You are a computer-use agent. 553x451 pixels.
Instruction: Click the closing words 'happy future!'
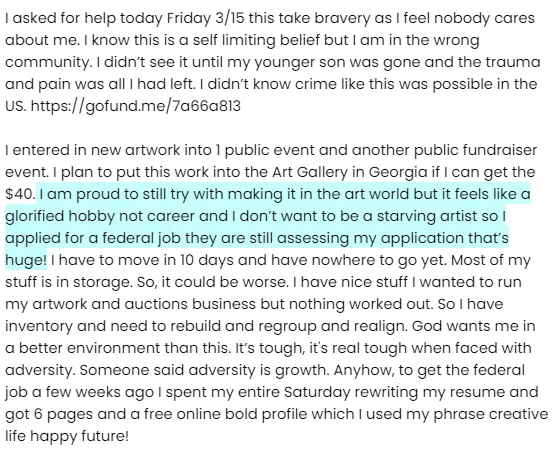coord(80,437)
